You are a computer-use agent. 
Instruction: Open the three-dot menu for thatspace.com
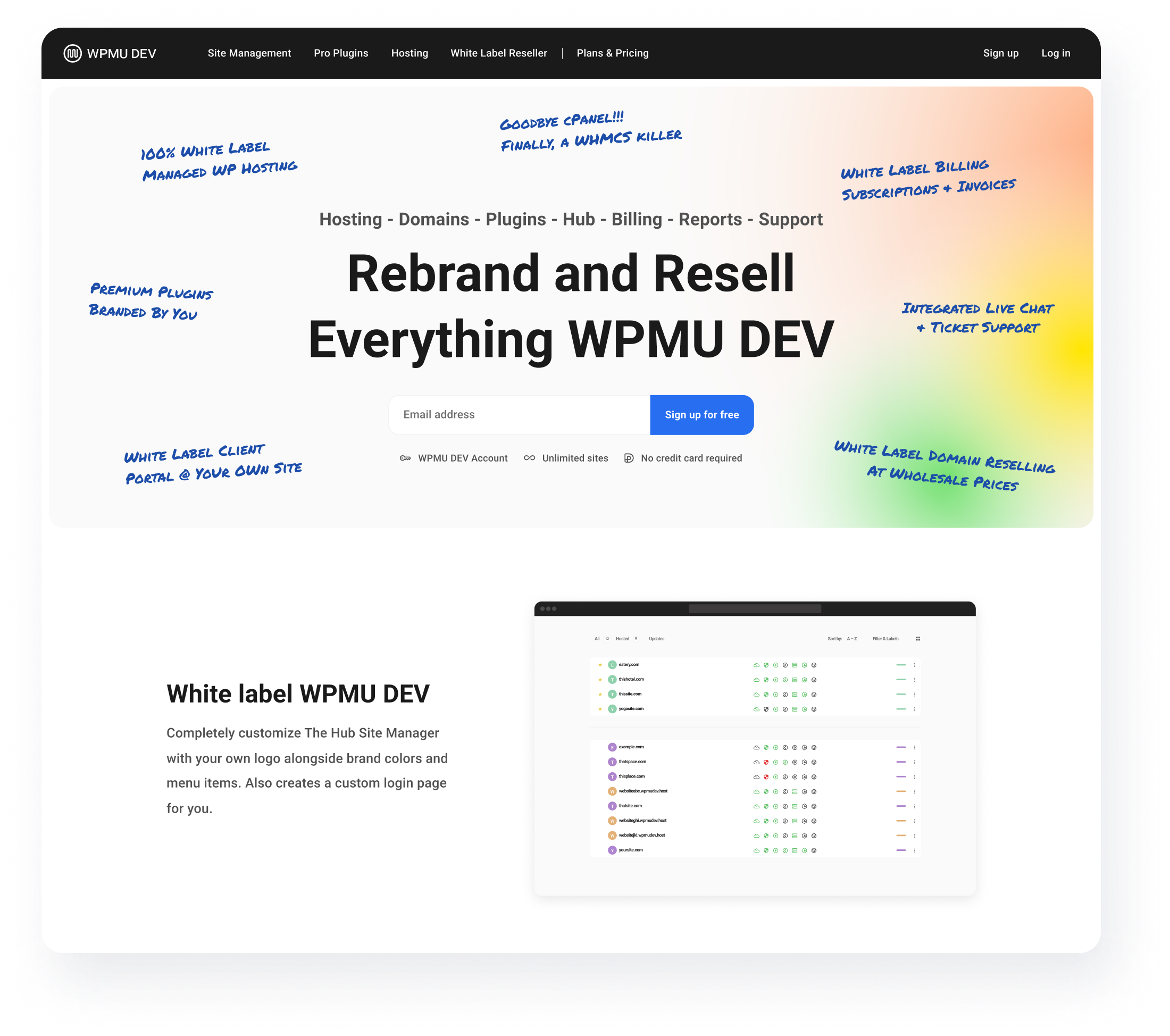(x=915, y=763)
